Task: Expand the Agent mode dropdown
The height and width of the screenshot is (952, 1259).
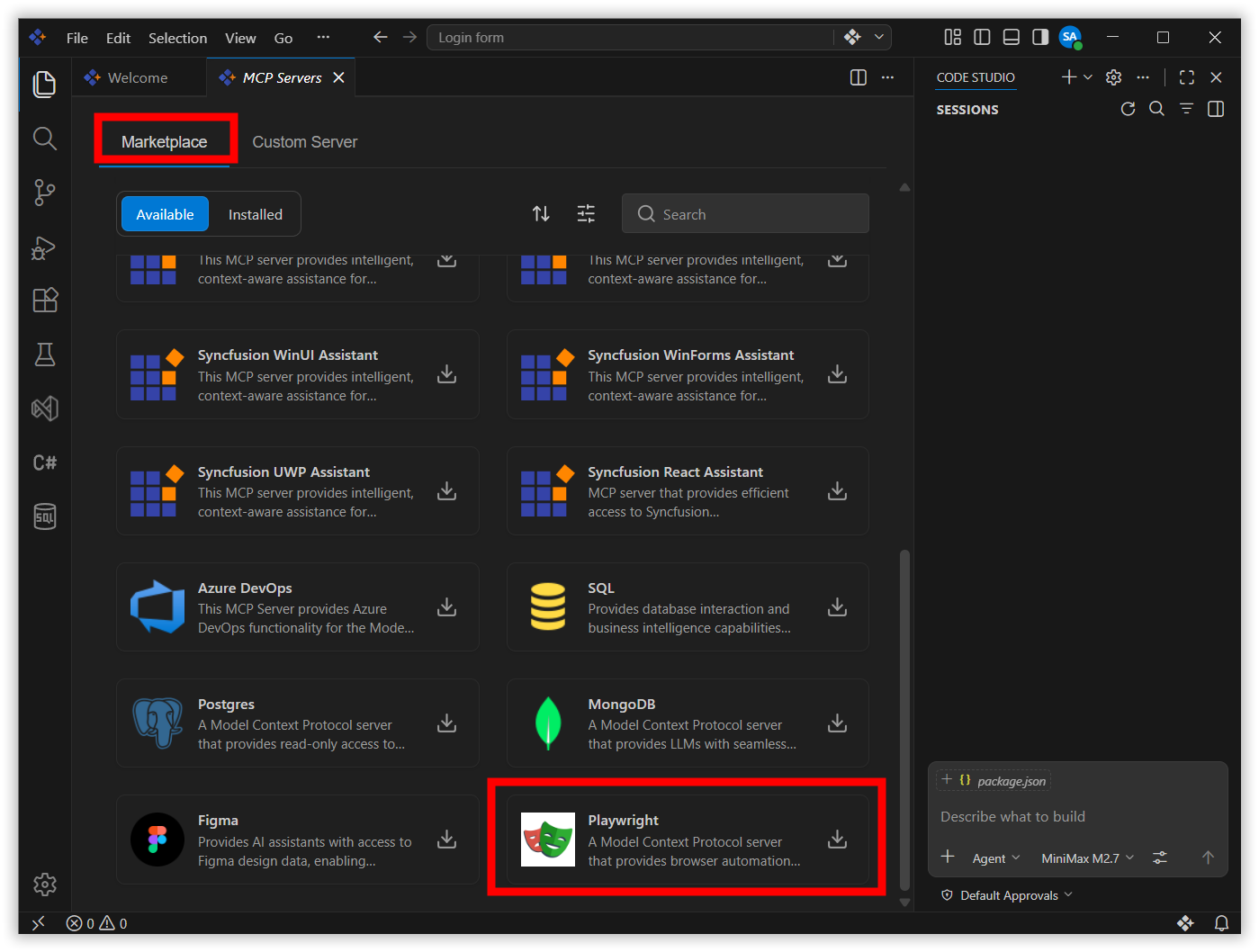Action: (x=996, y=858)
